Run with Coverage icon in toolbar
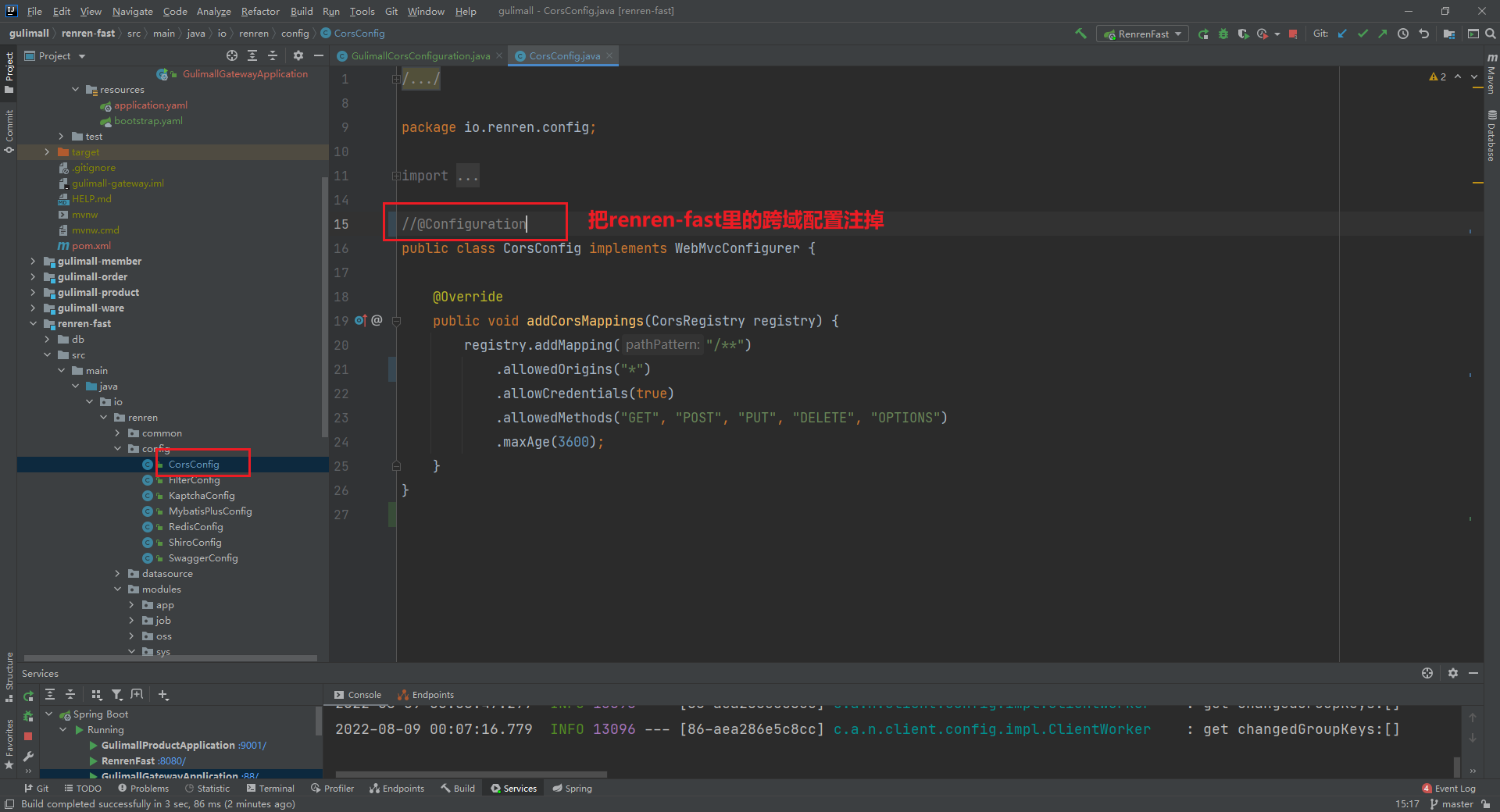The width and height of the screenshot is (1500, 812). pos(1243,34)
